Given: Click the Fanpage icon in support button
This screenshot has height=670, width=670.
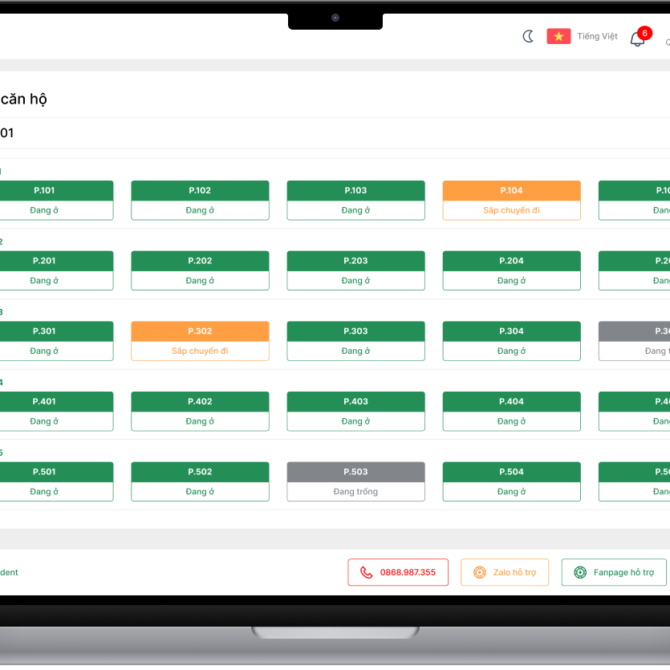Looking at the screenshot, I should (580, 572).
